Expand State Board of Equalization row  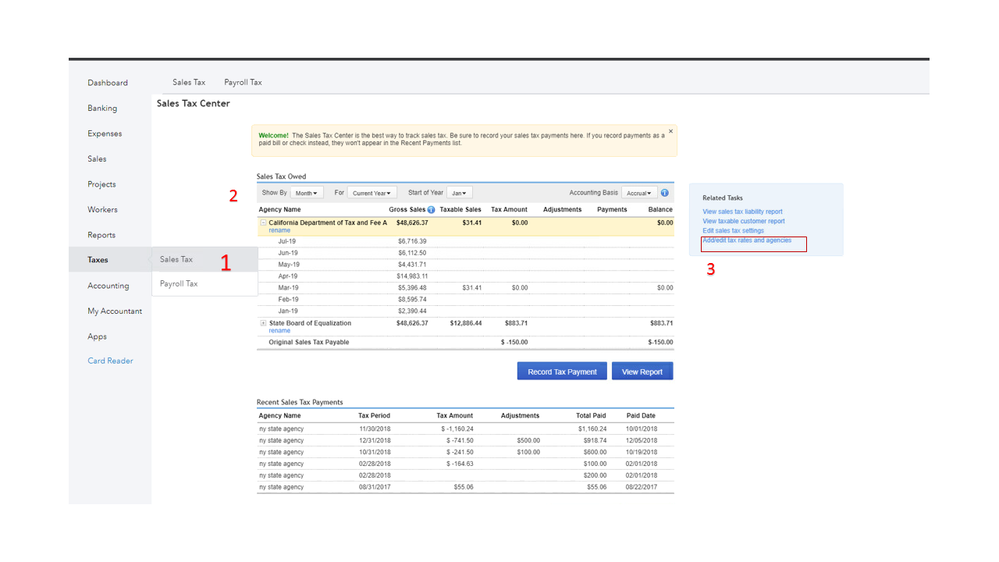tap(264, 323)
